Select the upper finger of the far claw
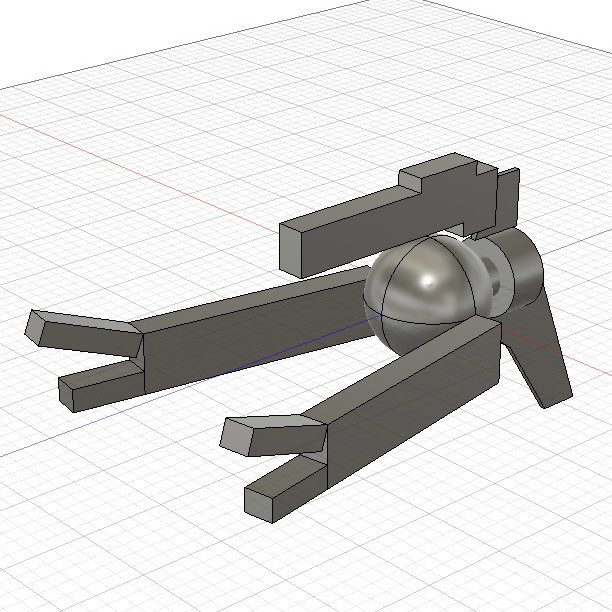This screenshot has height=612, width=612. (84, 334)
